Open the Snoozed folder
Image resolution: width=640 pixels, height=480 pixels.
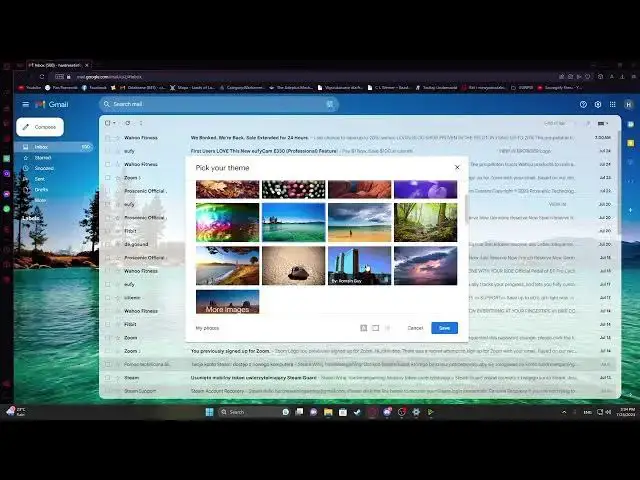[x=44, y=168]
